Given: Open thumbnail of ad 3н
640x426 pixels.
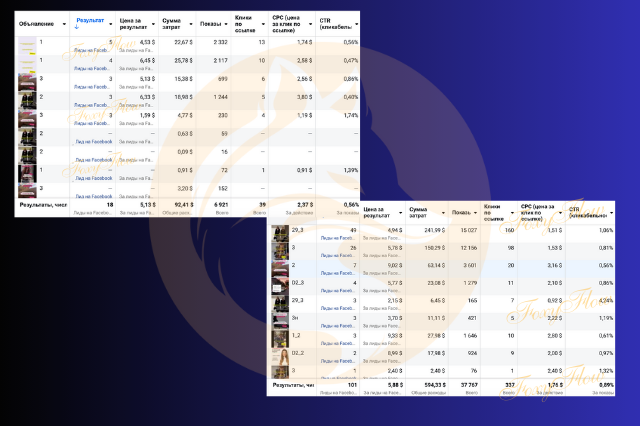Looking at the screenshot, I should [x=280, y=322].
